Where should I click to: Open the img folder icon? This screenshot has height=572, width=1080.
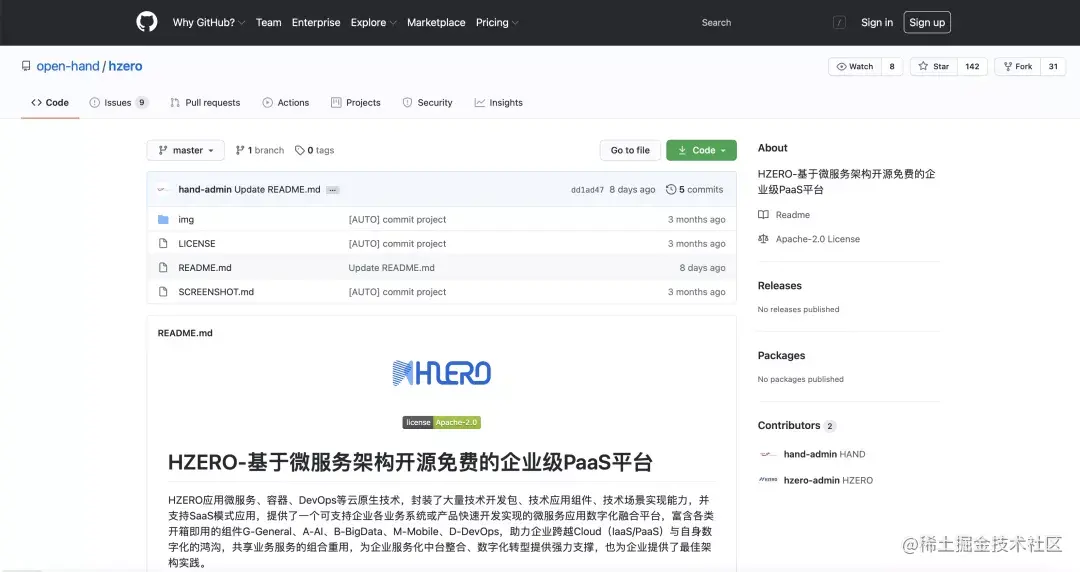163,219
